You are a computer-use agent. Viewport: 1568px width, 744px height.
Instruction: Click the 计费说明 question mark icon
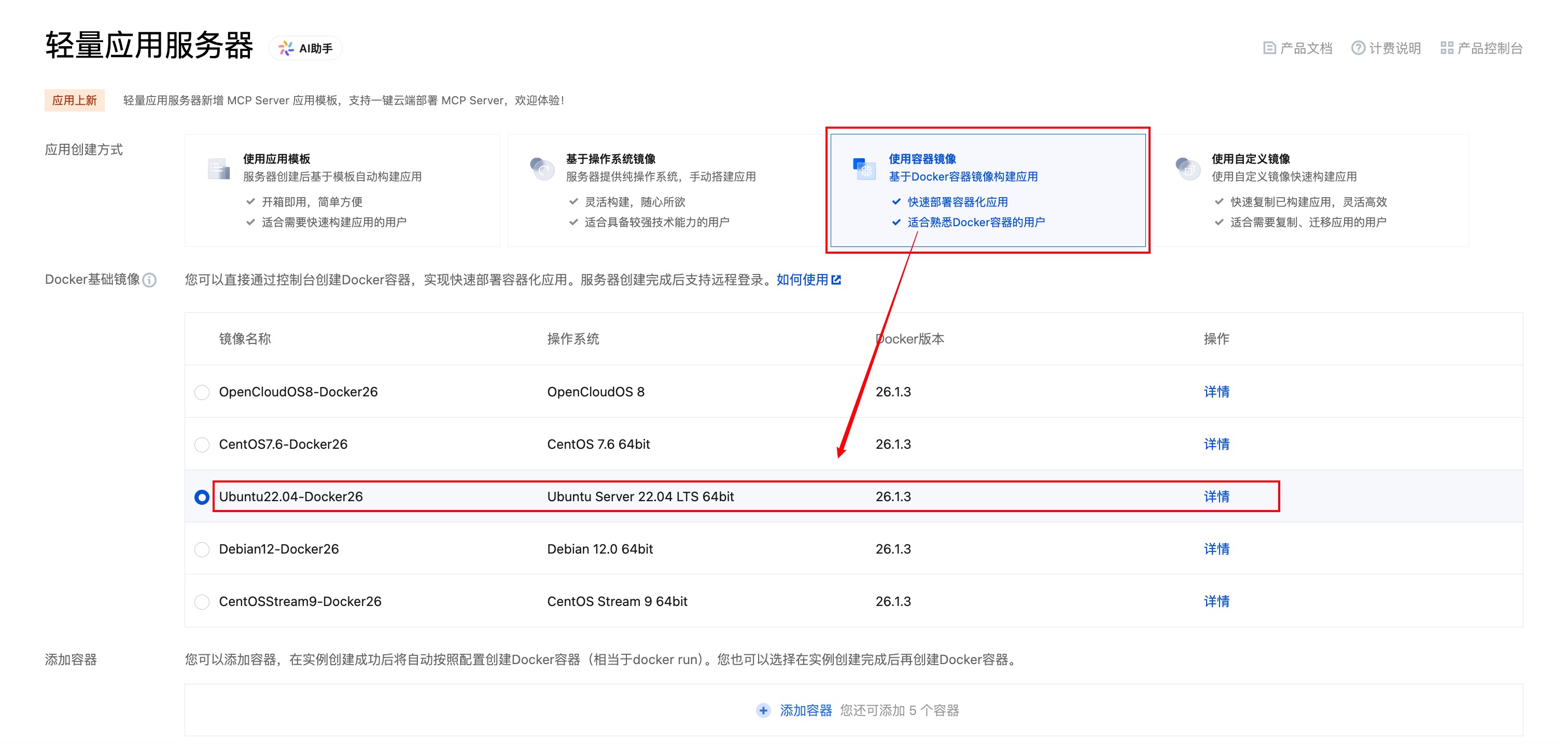click(x=1358, y=48)
